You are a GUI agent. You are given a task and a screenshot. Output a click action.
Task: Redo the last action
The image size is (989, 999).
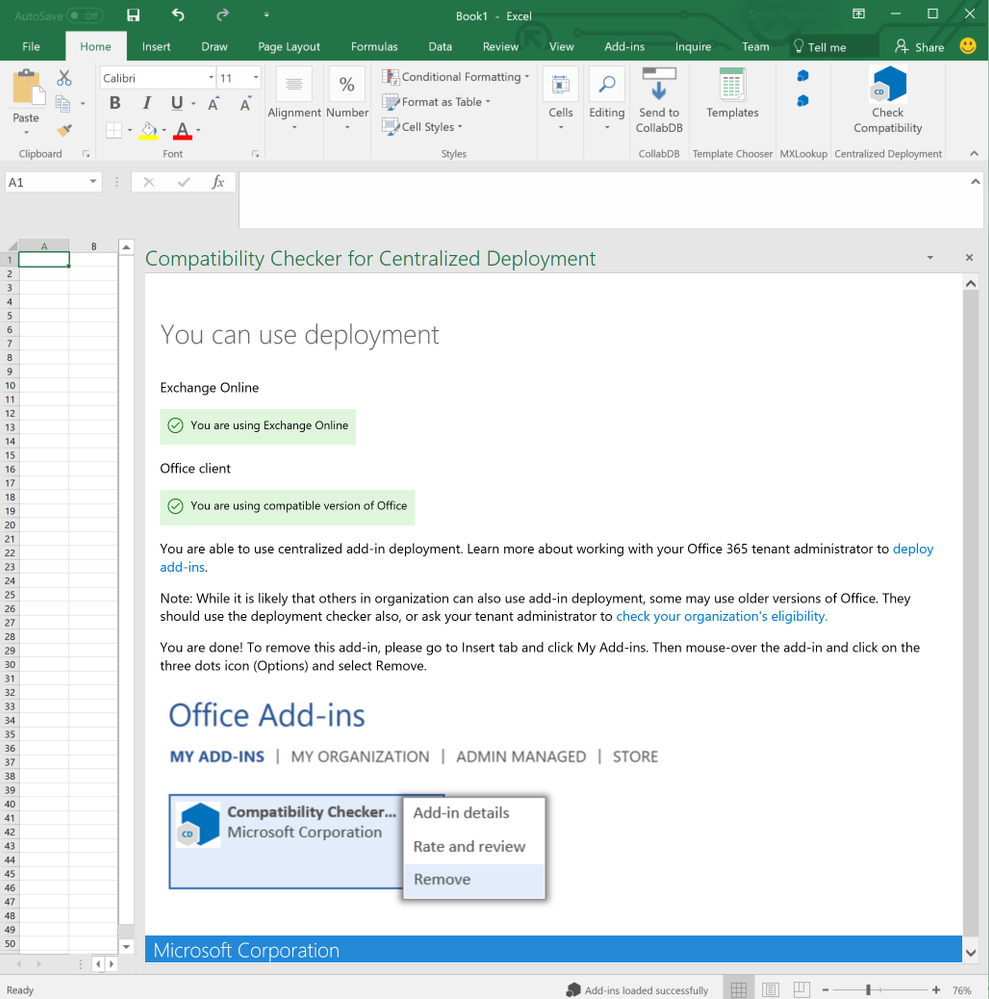[222, 15]
